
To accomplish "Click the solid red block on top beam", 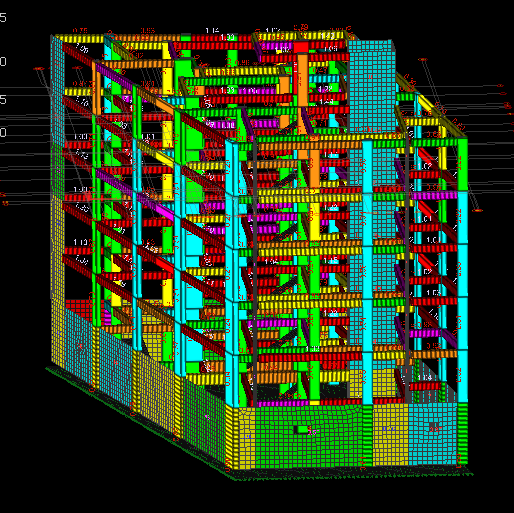I will [x=301, y=47].
